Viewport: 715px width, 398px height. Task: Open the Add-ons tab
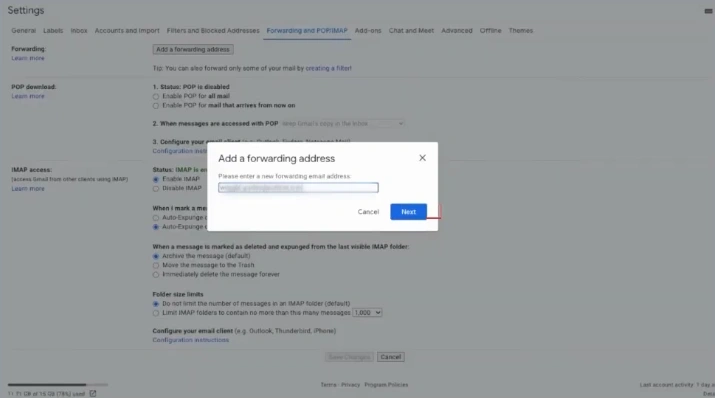pos(368,31)
